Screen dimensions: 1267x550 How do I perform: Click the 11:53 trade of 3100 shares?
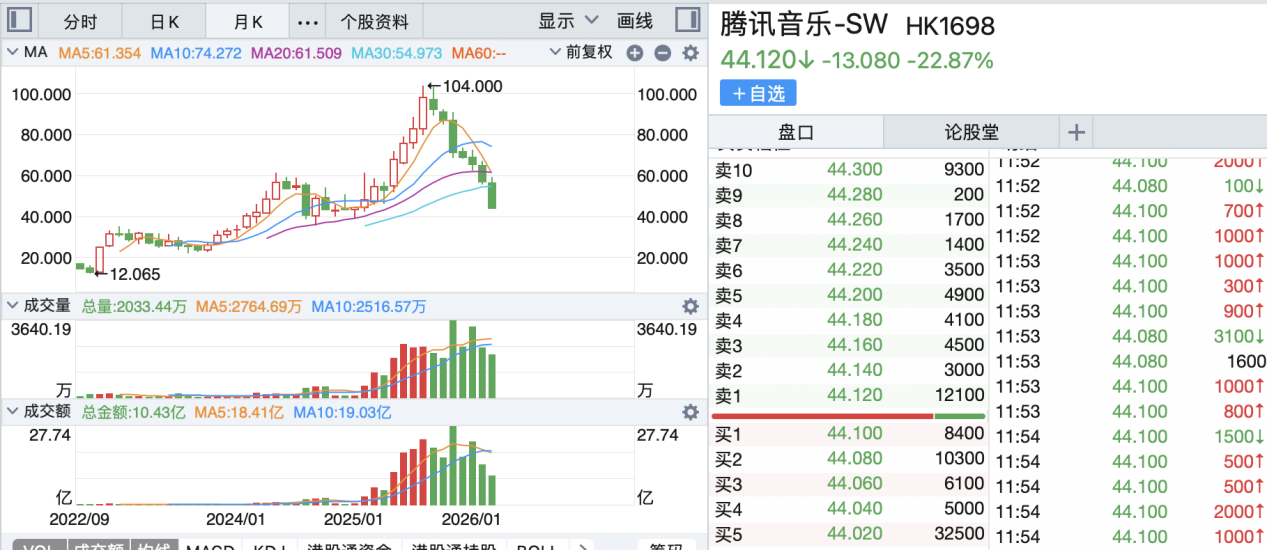(x=1131, y=336)
